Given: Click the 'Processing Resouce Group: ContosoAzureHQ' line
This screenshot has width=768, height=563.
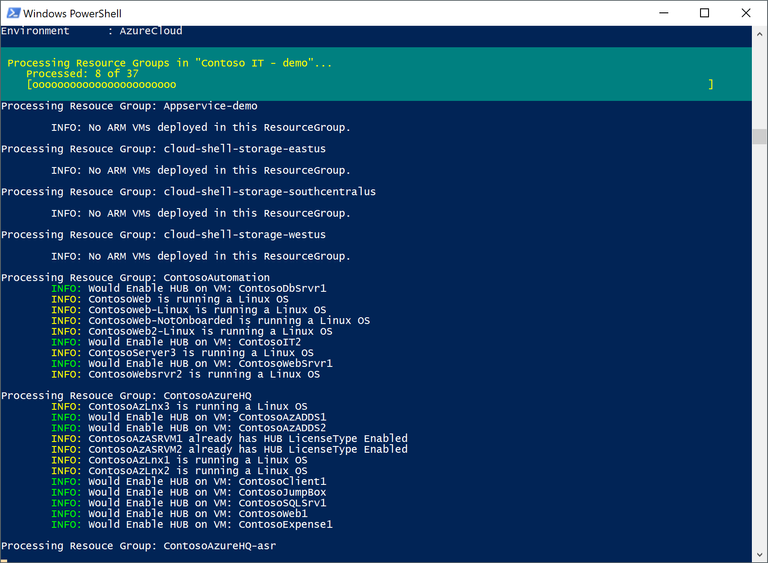Looking at the screenshot, I should tap(126, 395).
